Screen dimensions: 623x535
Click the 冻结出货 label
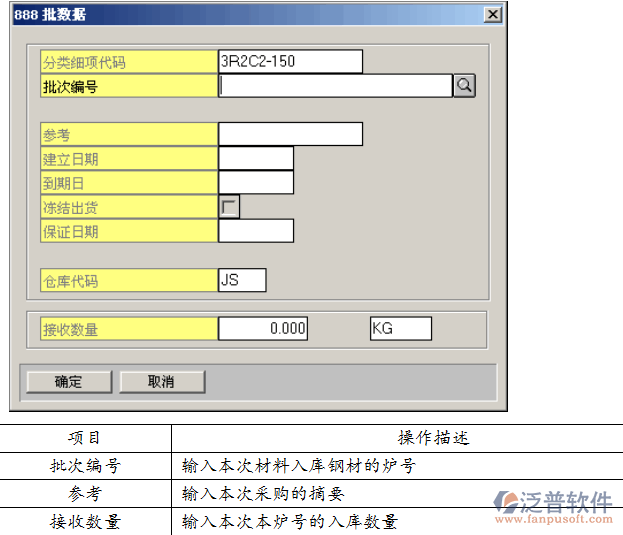[x=129, y=207]
